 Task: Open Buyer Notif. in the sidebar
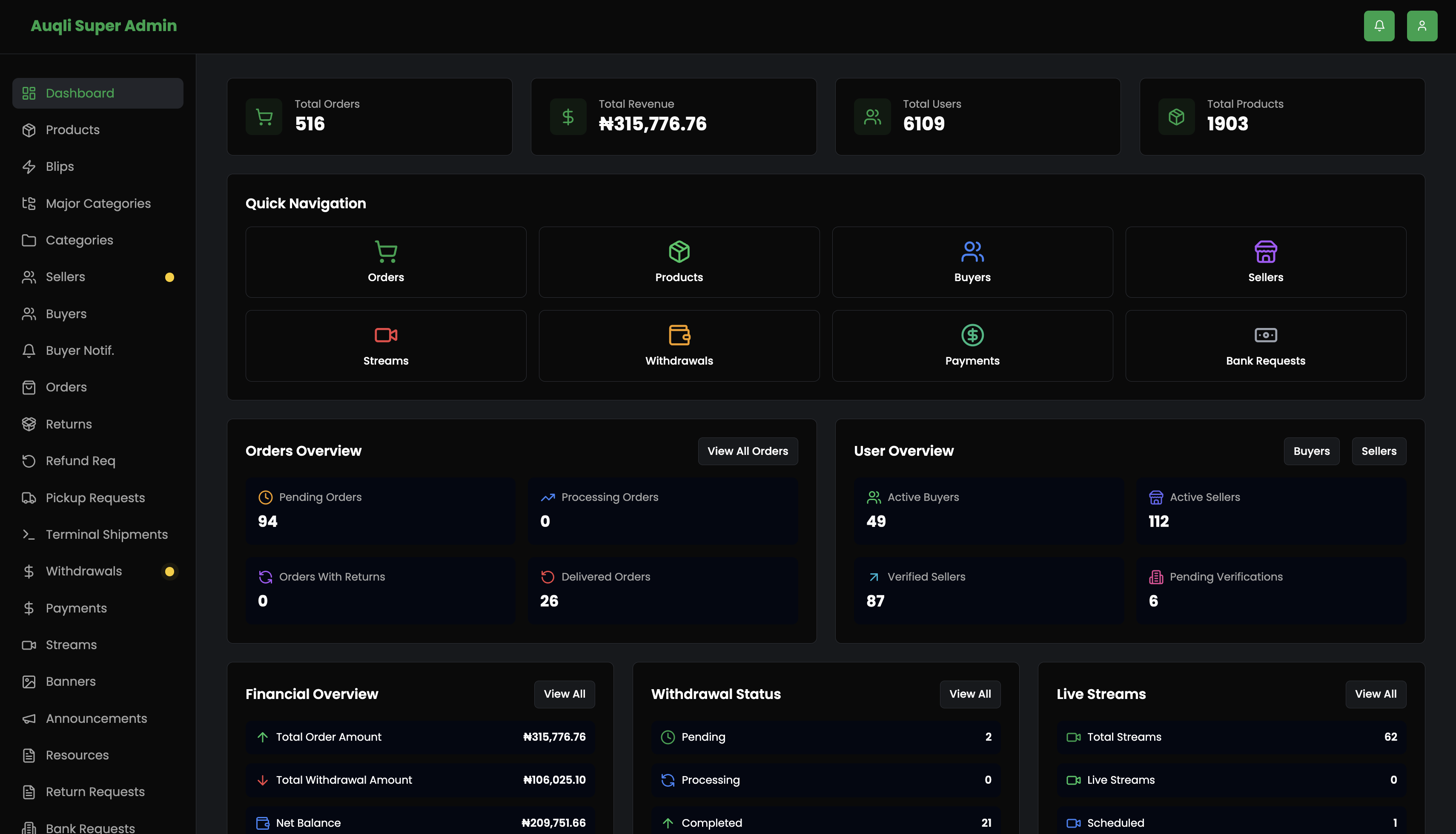click(80, 350)
